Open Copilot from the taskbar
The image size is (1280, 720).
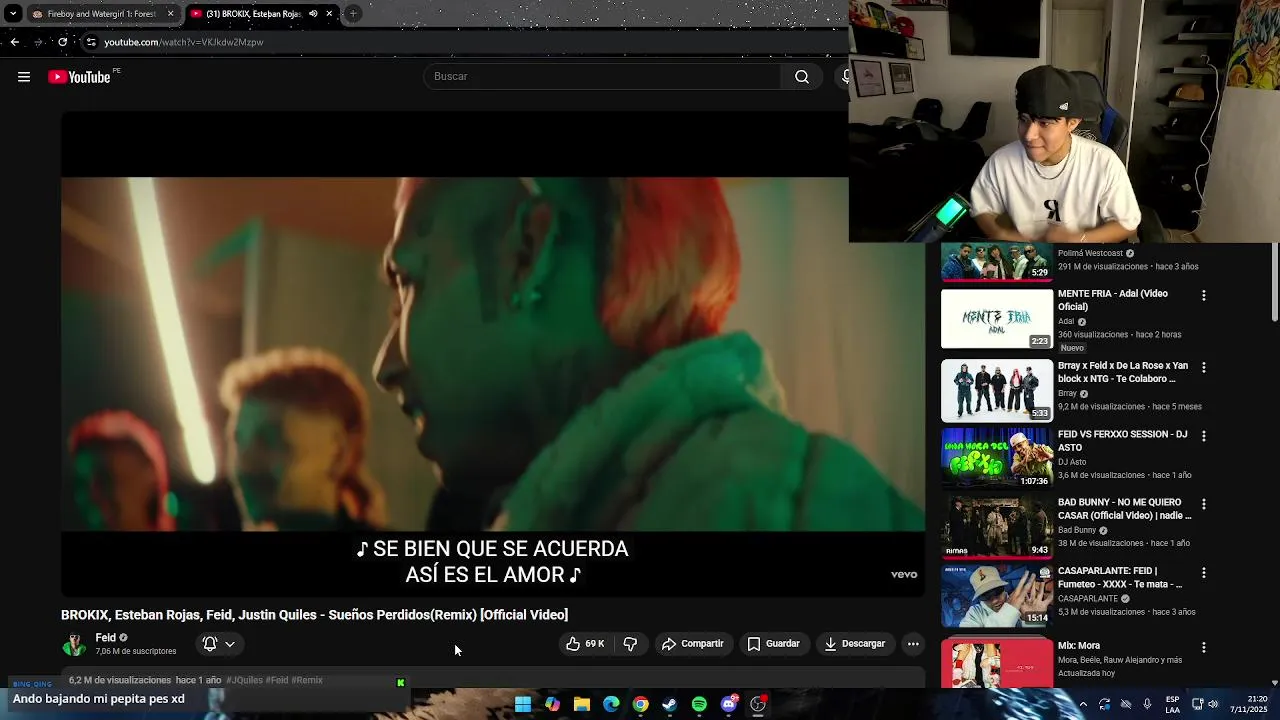tap(552, 704)
